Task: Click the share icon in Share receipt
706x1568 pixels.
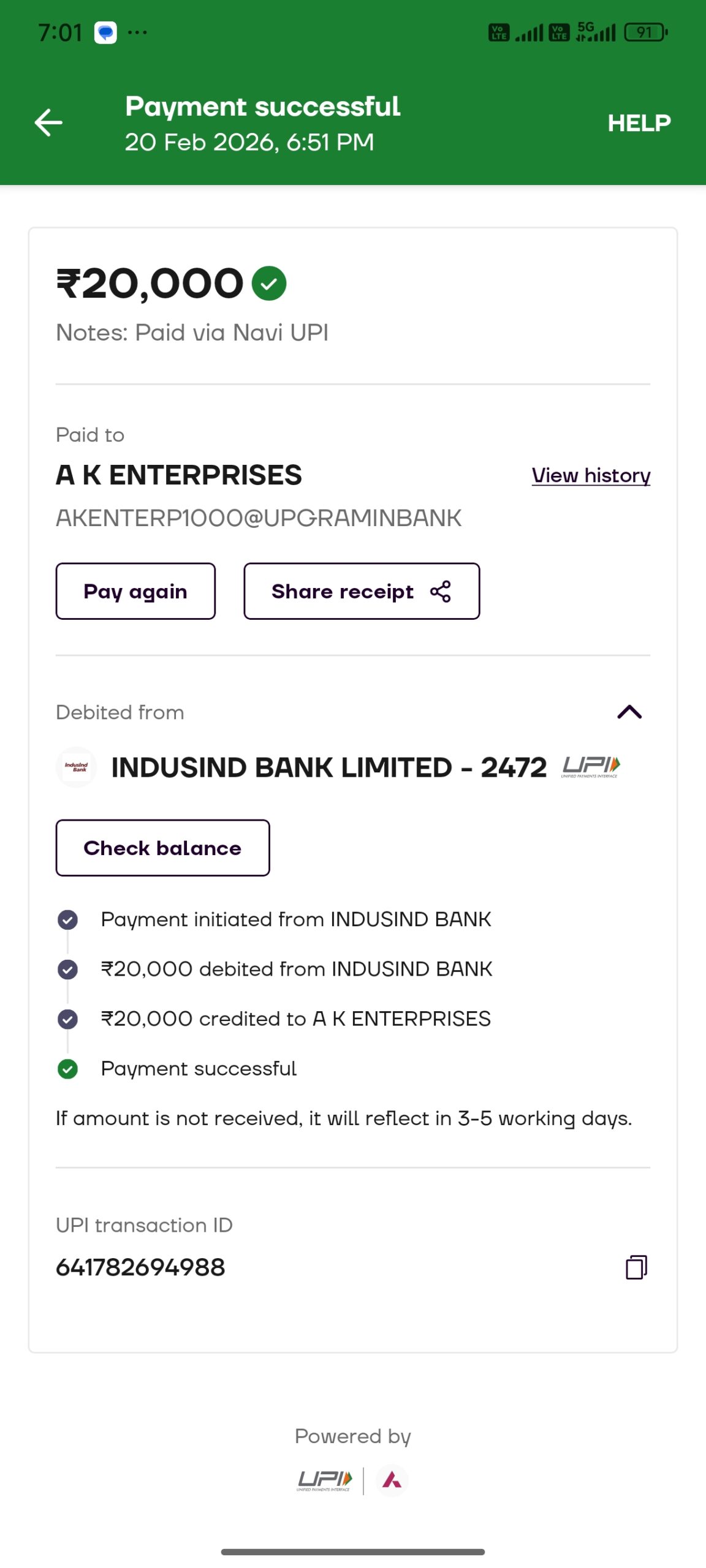Action: [441, 591]
